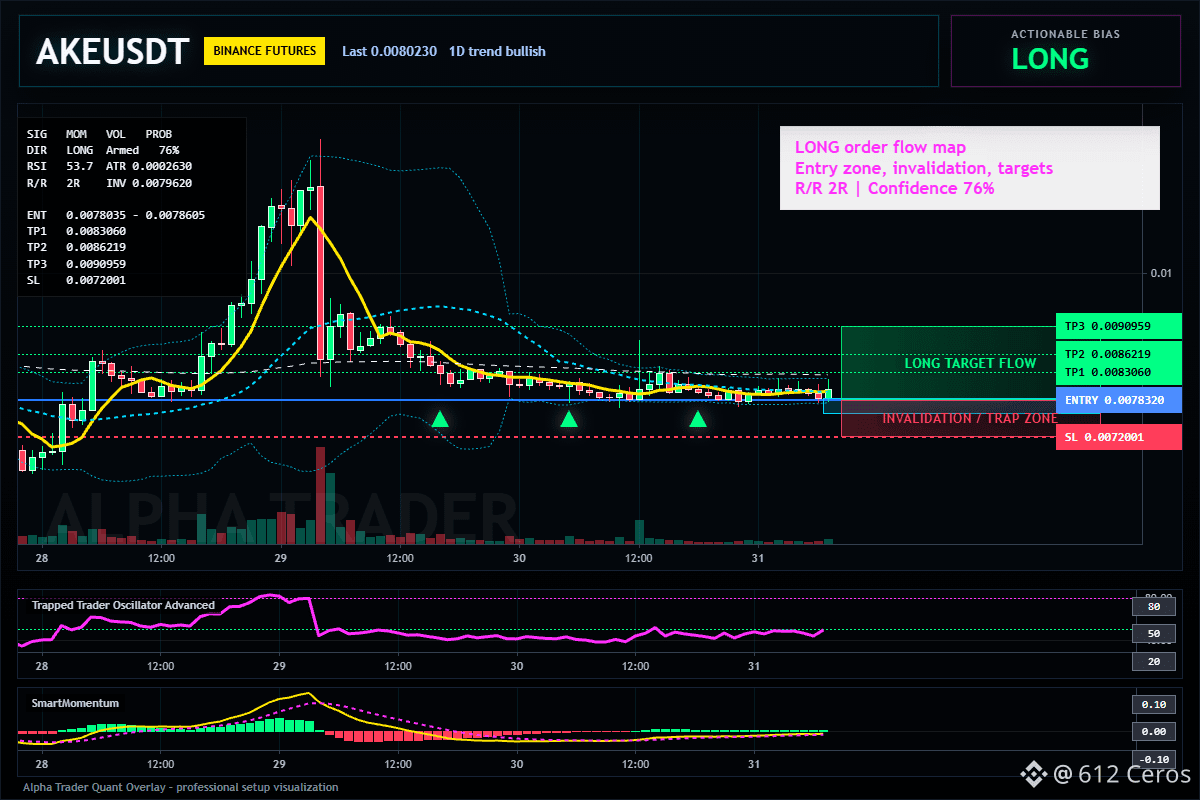The height and width of the screenshot is (800, 1200).
Task: Click the ENT 0.0078035 - 0.0078605 row
Action: click(x=115, y=215)
